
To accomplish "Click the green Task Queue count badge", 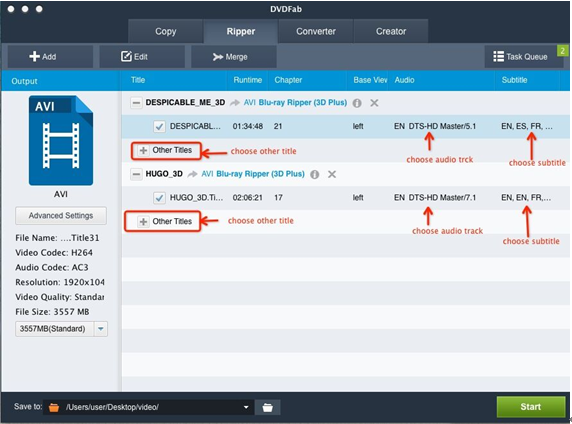I will tap(563, 51).
